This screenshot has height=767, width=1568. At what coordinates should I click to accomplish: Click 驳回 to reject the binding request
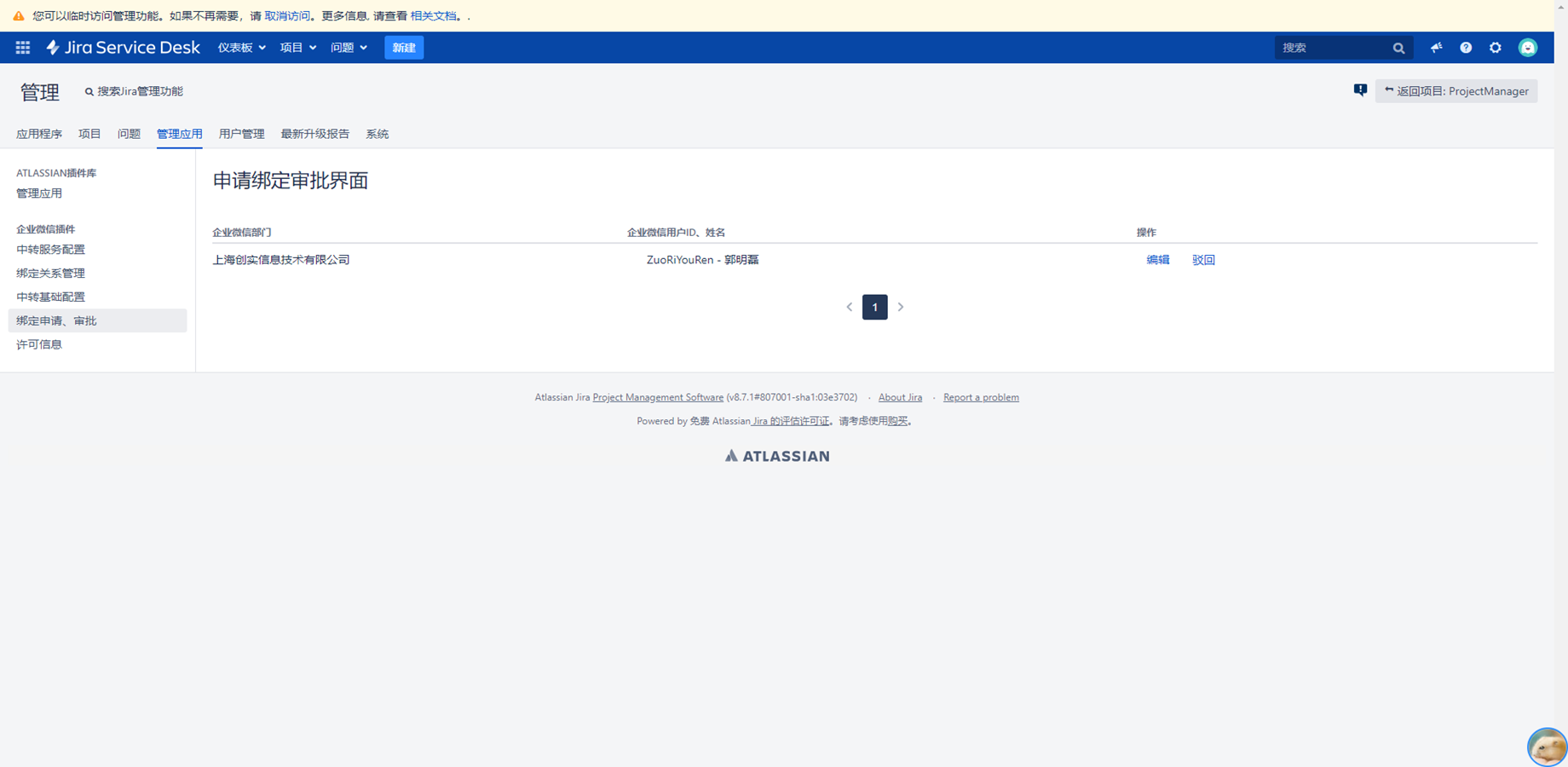(x=1203, y=260)
